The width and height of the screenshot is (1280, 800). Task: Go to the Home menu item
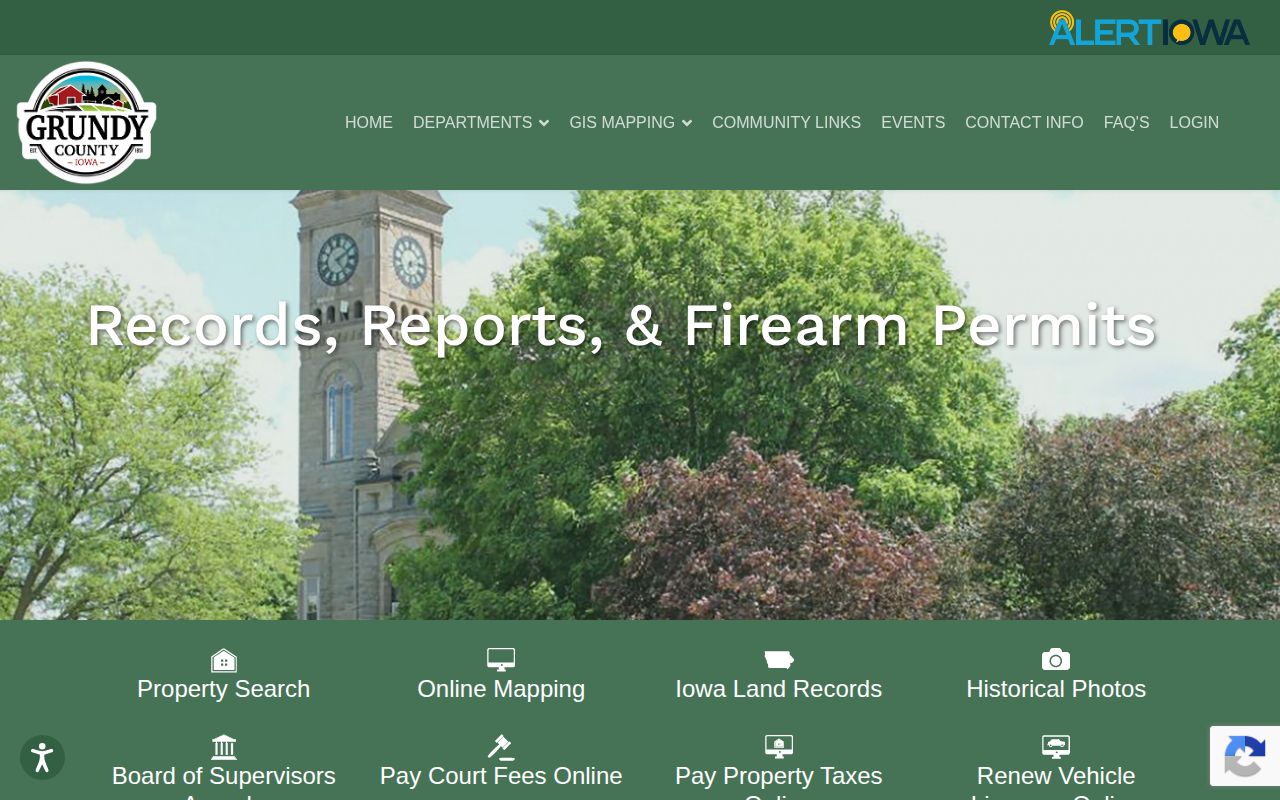tap(369, 122)
